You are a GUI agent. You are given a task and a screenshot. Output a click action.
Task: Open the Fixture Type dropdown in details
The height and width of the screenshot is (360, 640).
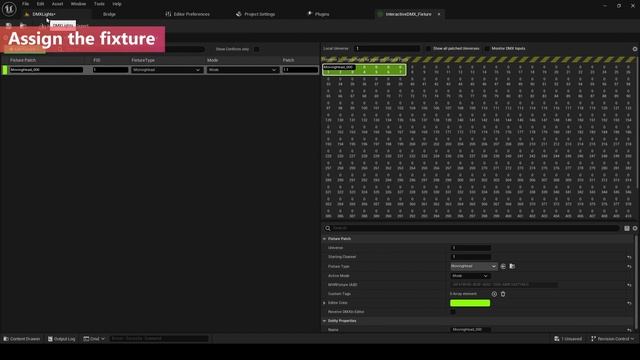point(473,266)
